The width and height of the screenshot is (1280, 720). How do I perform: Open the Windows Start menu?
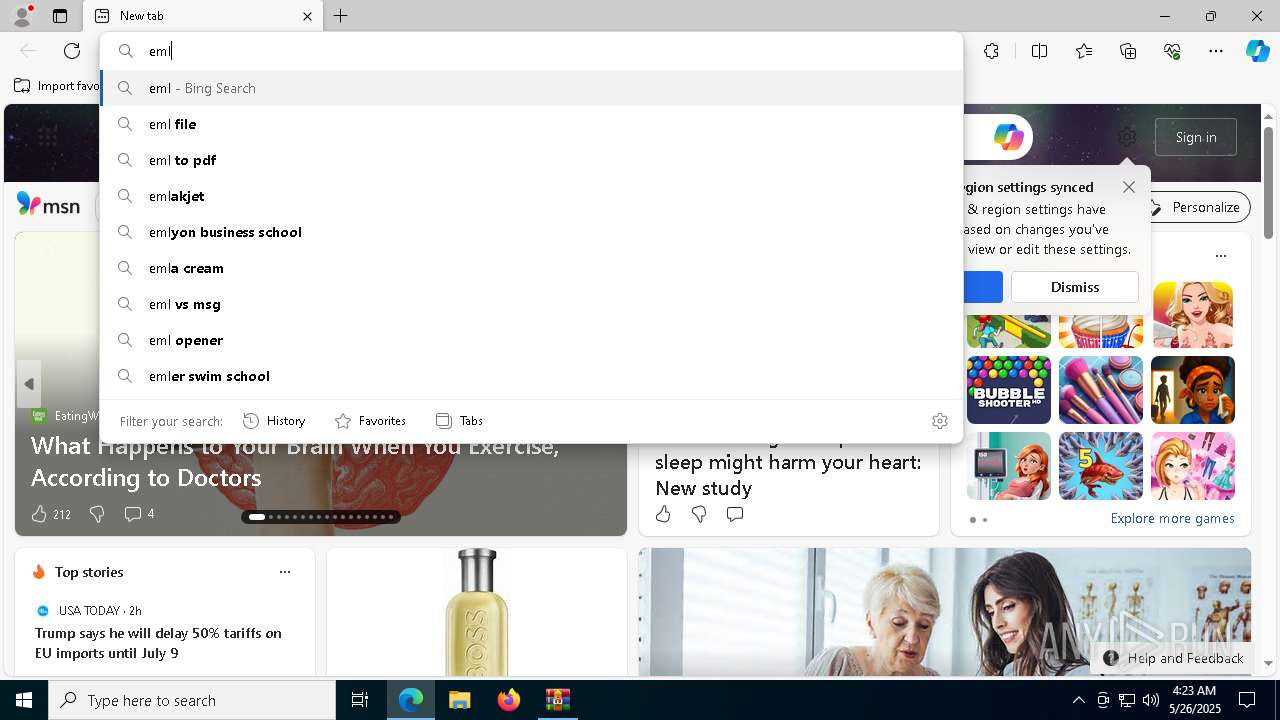(24, 700)
